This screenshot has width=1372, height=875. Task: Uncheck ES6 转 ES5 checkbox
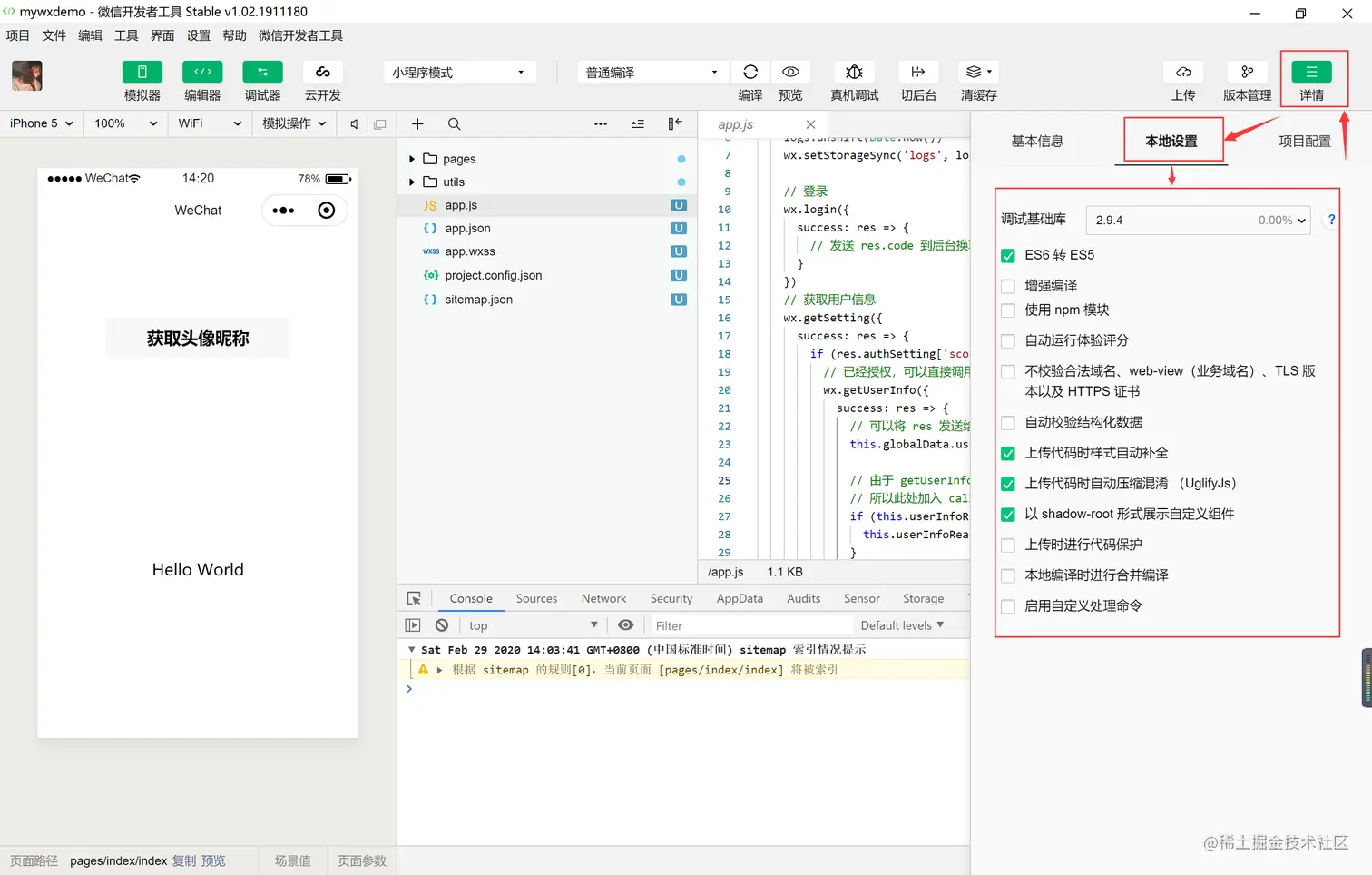1007,255
